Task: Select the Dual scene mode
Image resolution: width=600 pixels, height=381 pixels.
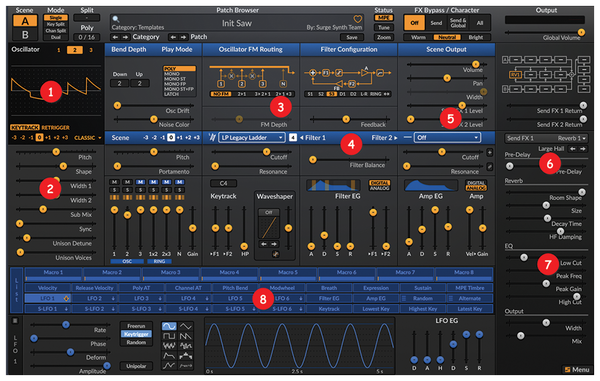Action: point(56,37)
